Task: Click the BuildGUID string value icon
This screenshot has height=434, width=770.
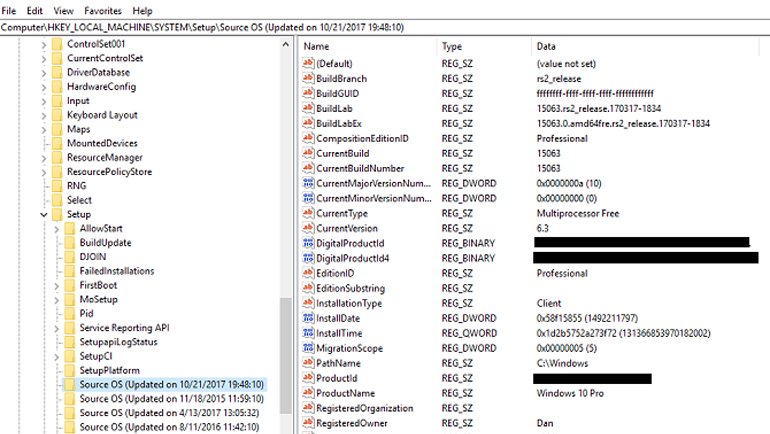Action: pos(308,93)
